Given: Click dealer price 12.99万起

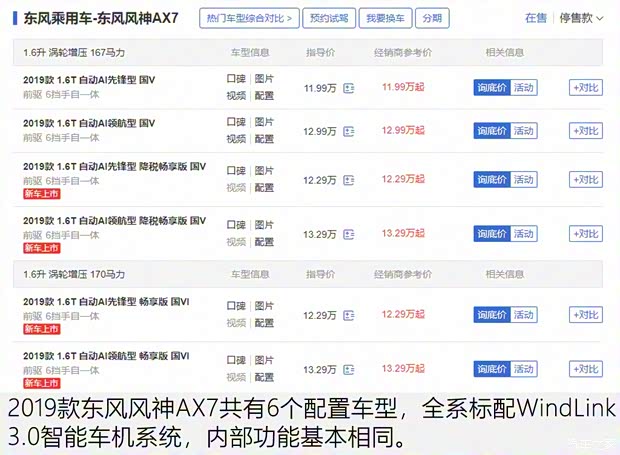Looking at the screenshot, I should tap(403, 130).
